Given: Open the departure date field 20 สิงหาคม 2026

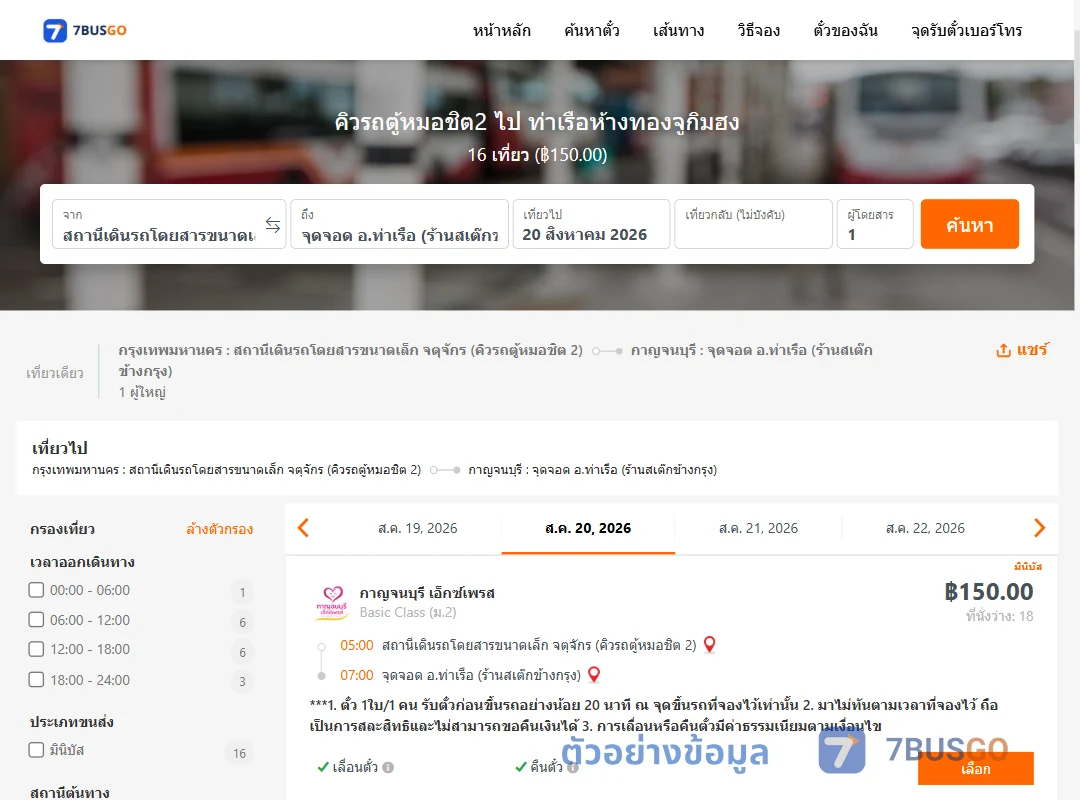Looking at the screenshot, I should [x=592, y=224].
